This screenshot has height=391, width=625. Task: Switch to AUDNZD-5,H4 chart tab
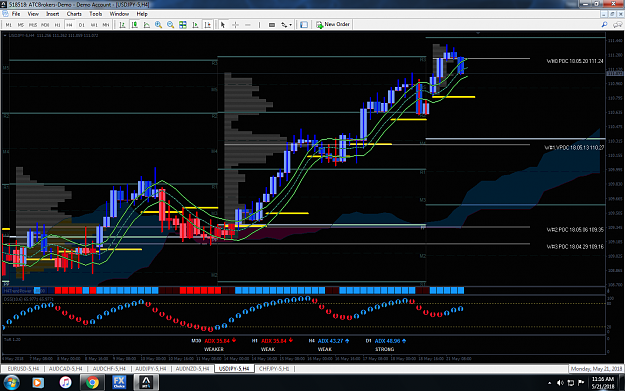coord(192,369)
